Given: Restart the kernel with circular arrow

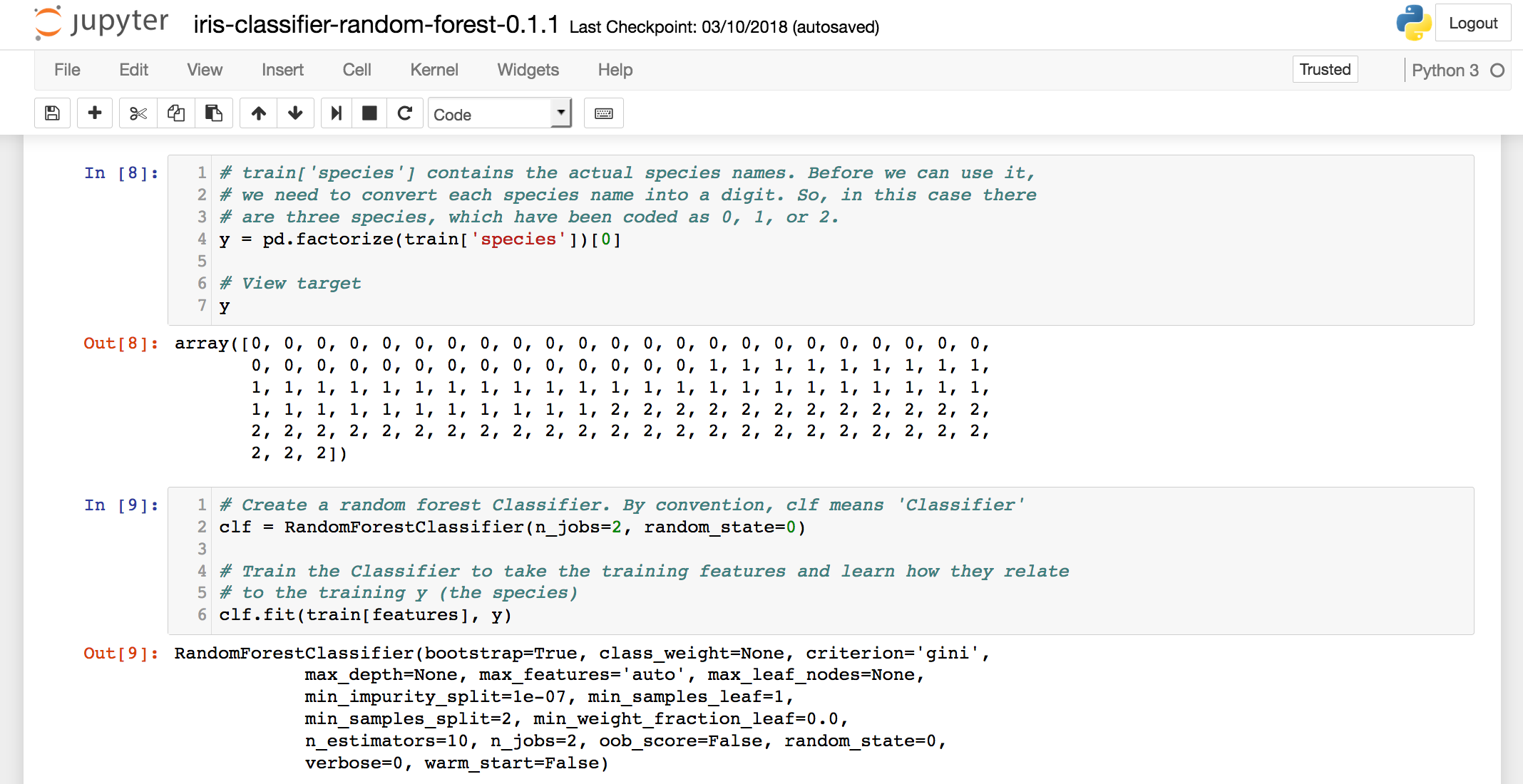Looking at the screenshot, I should click(405, 113).
